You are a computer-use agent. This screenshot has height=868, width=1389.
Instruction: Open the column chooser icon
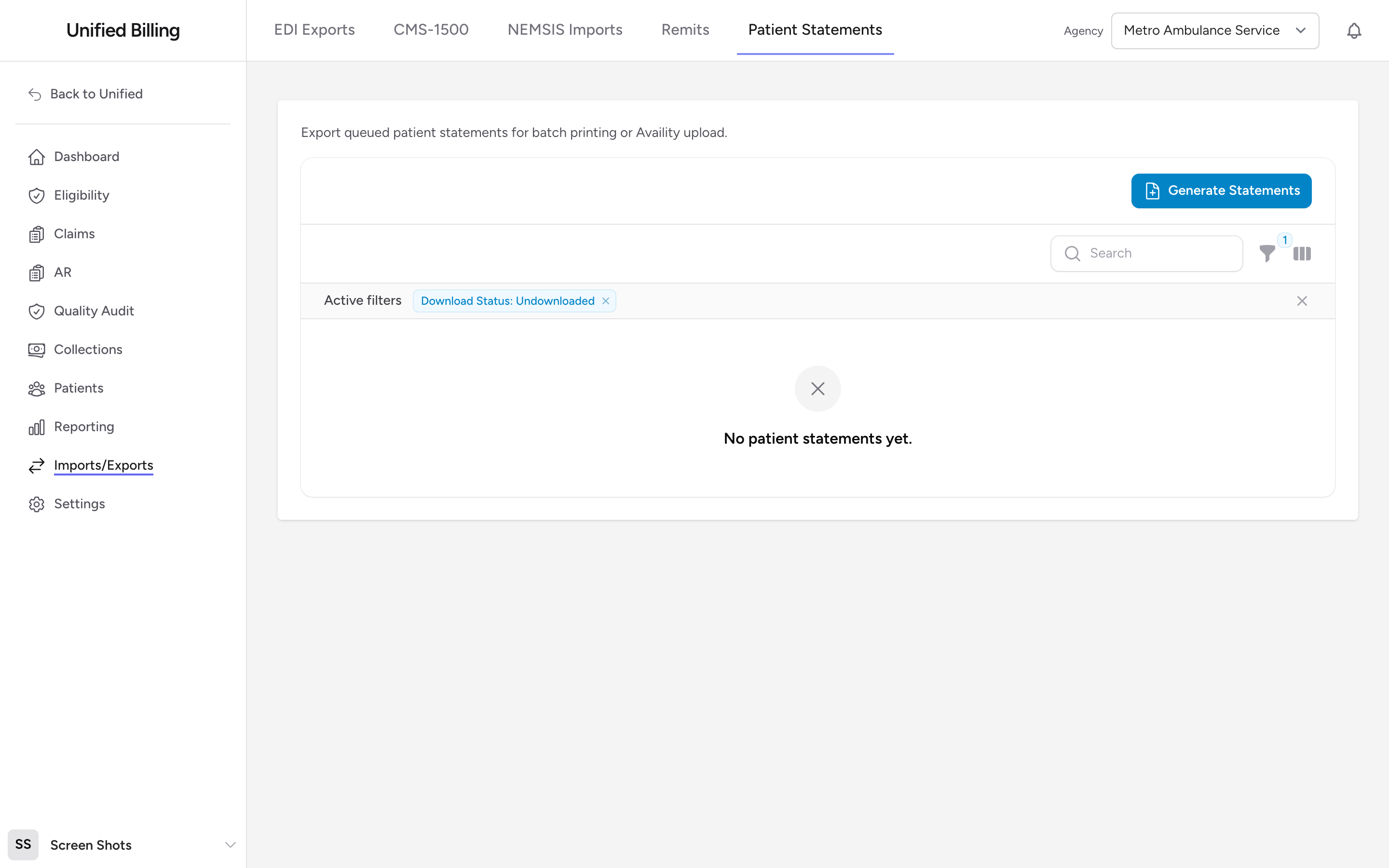pos(1302,253)
